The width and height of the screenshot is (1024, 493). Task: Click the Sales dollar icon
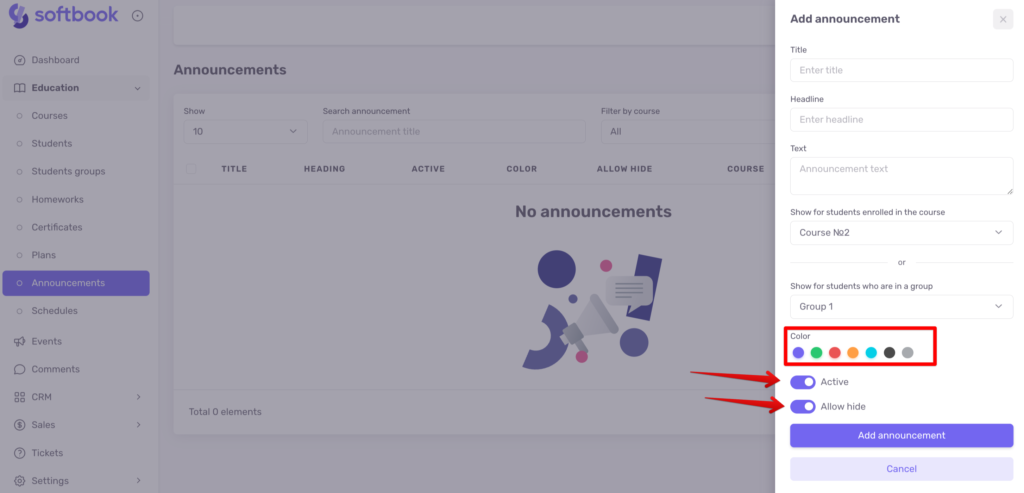20,425
